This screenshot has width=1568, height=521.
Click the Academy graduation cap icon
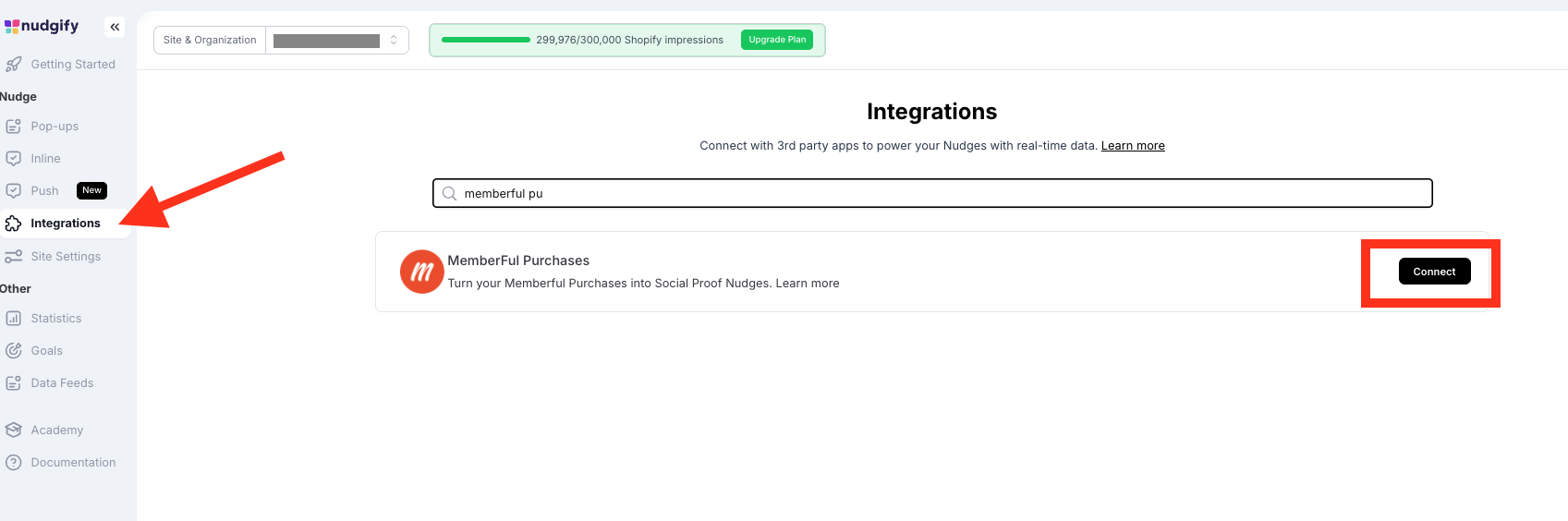point(14,430)
